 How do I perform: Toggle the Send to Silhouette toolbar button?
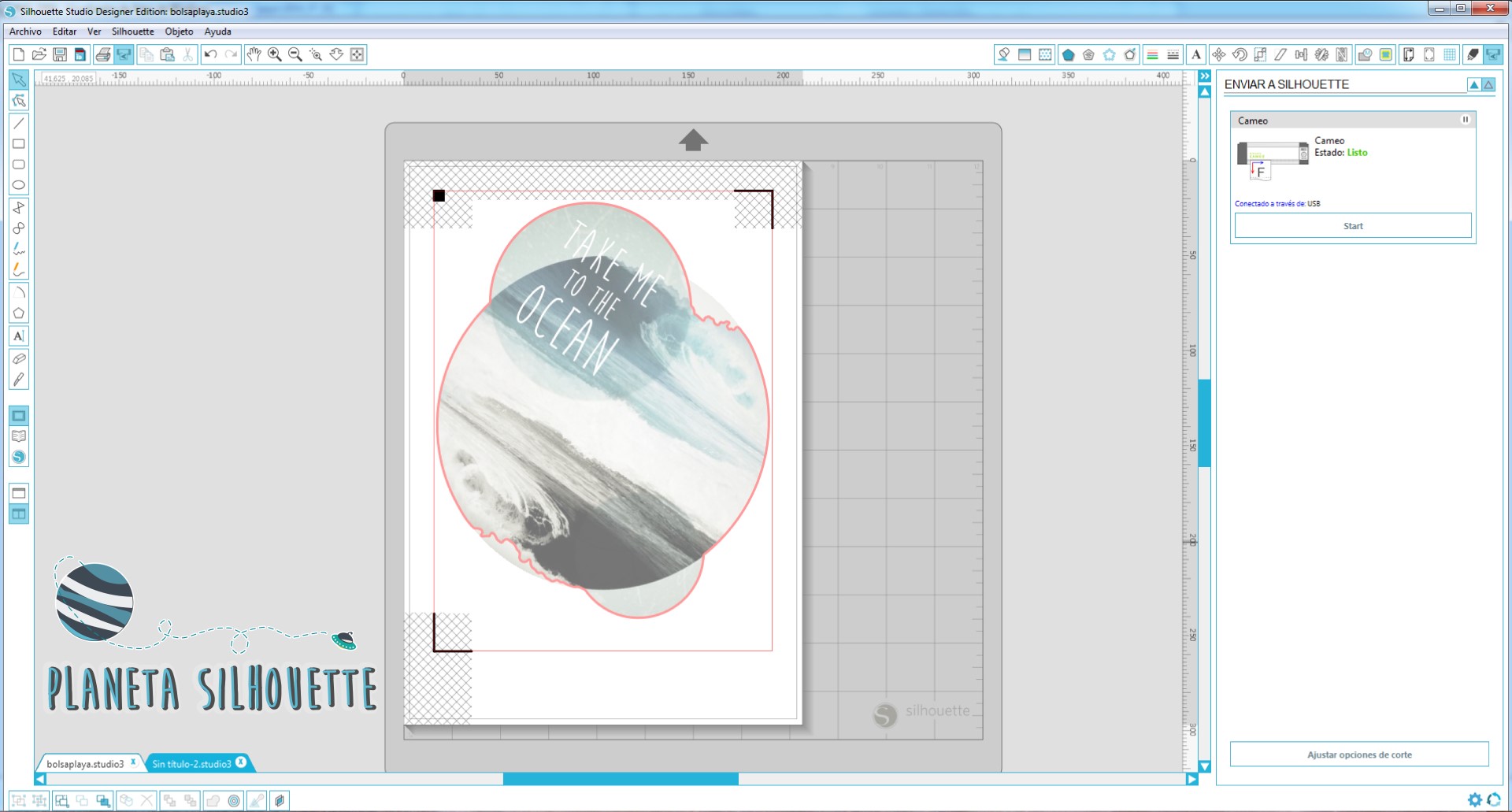1493,54
